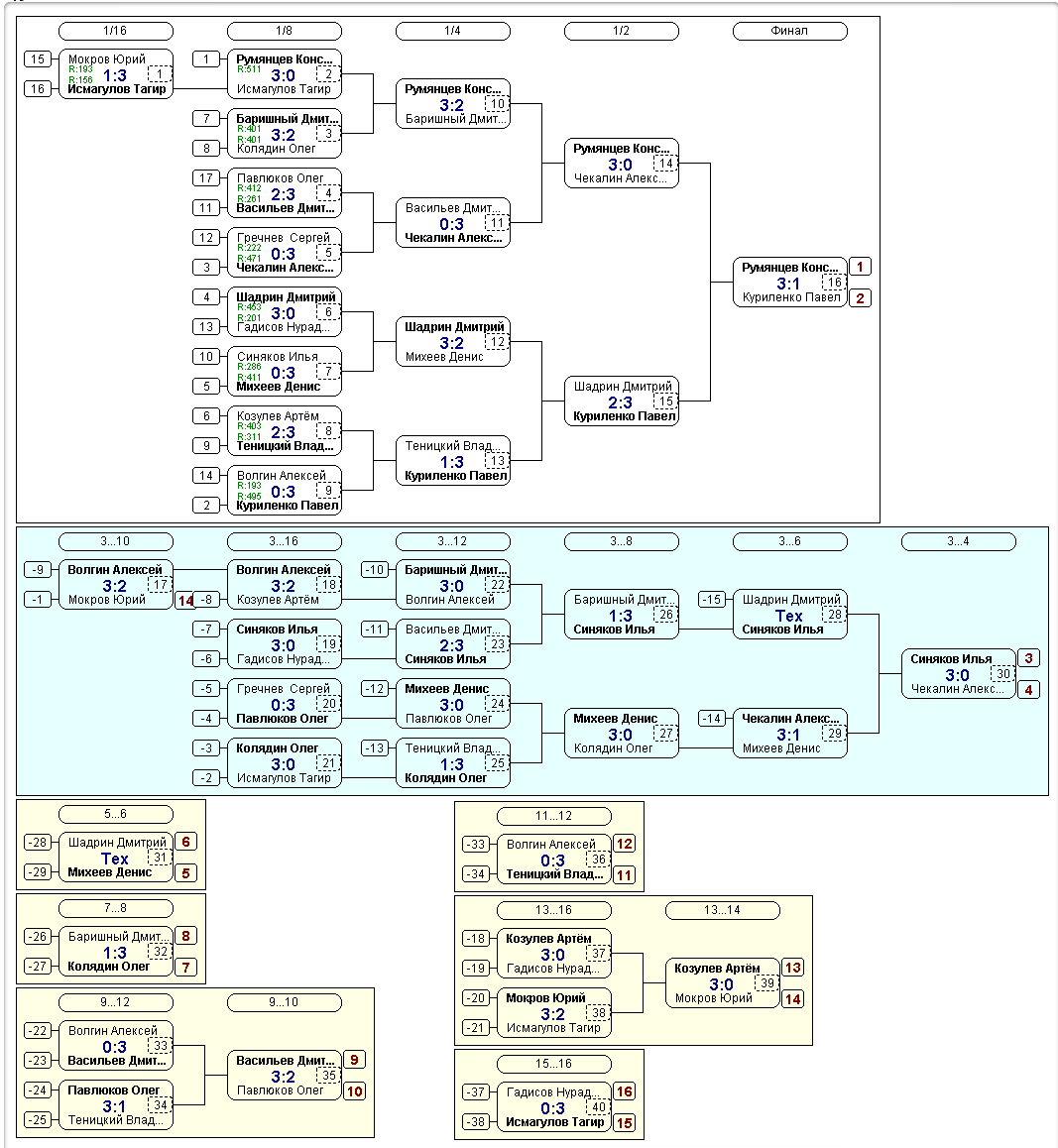
Task: Select the 1/16 round header
Action: tap(116, 31)
